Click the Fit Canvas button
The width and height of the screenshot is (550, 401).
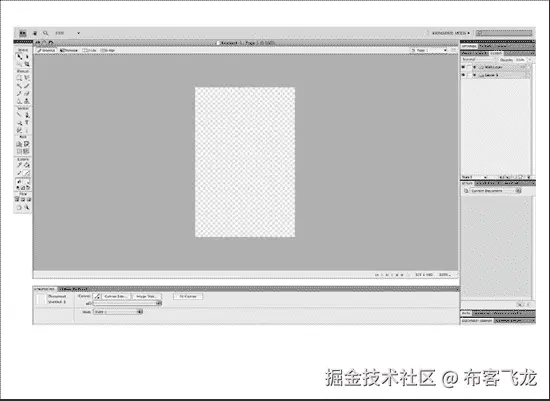click(x=188, y=296)
